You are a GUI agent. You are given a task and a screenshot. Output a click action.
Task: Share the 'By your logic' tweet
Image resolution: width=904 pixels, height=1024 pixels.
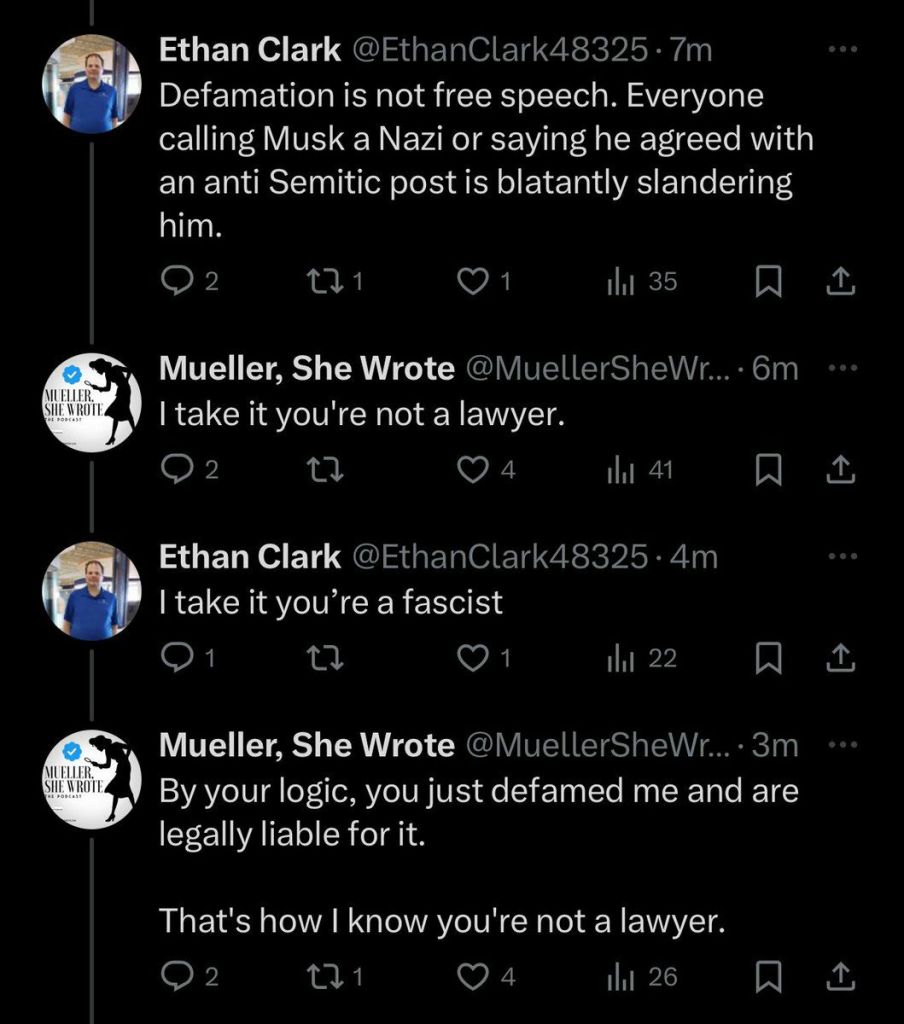pos(840,977)
